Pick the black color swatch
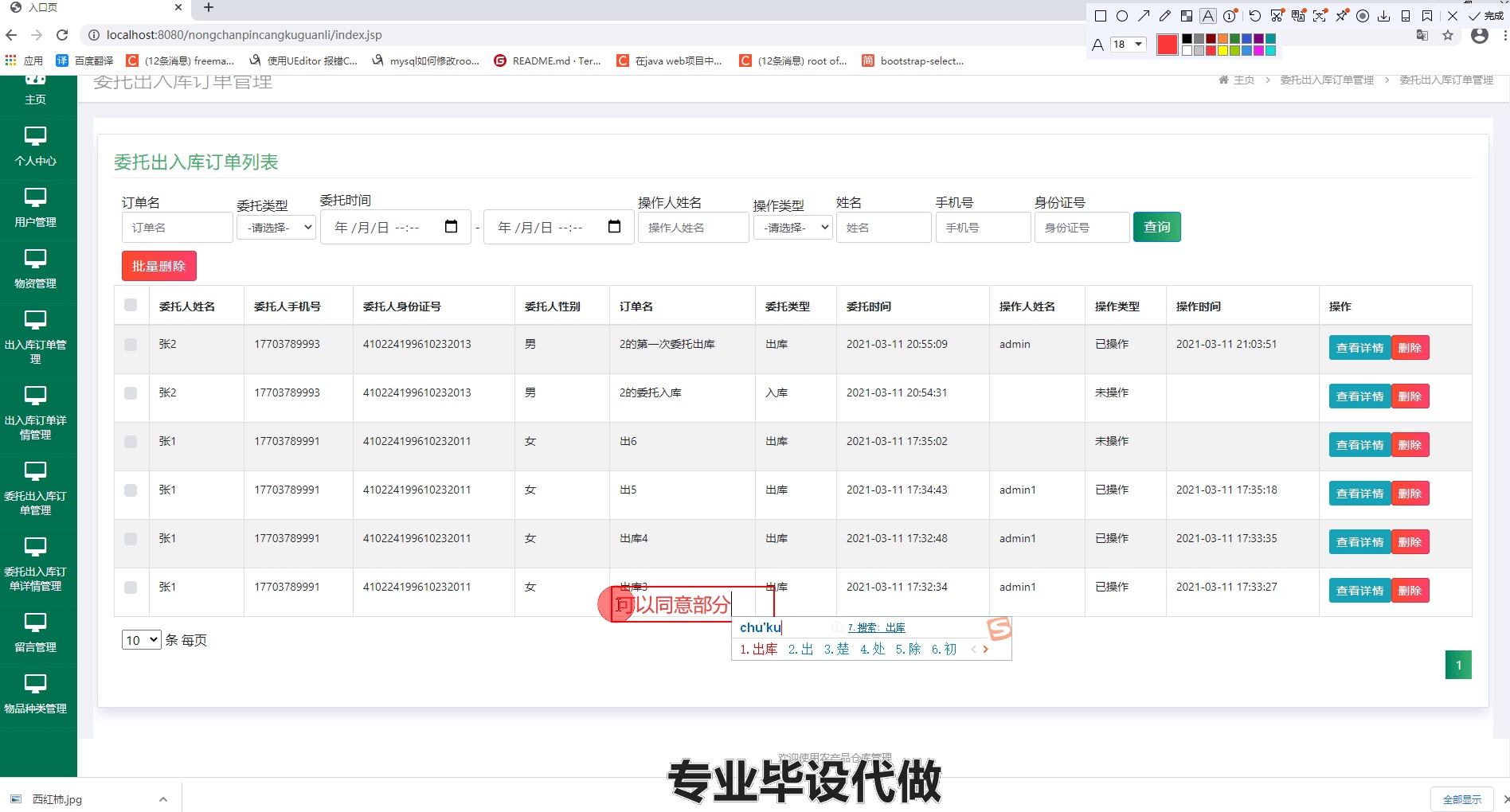 (x=1187, y=39)
